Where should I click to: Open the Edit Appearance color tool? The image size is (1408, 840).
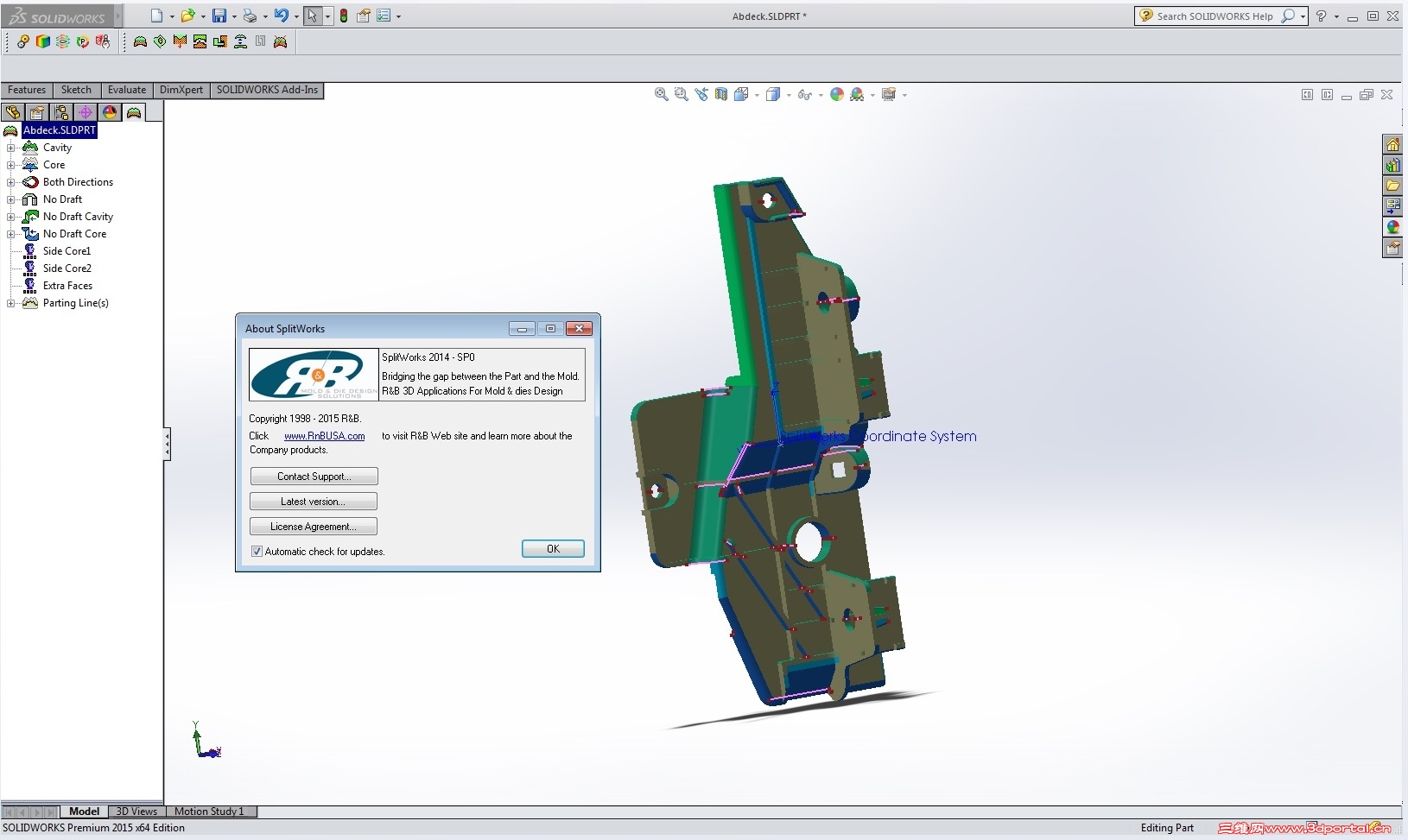pyautogui.click(x=836, y=94)
